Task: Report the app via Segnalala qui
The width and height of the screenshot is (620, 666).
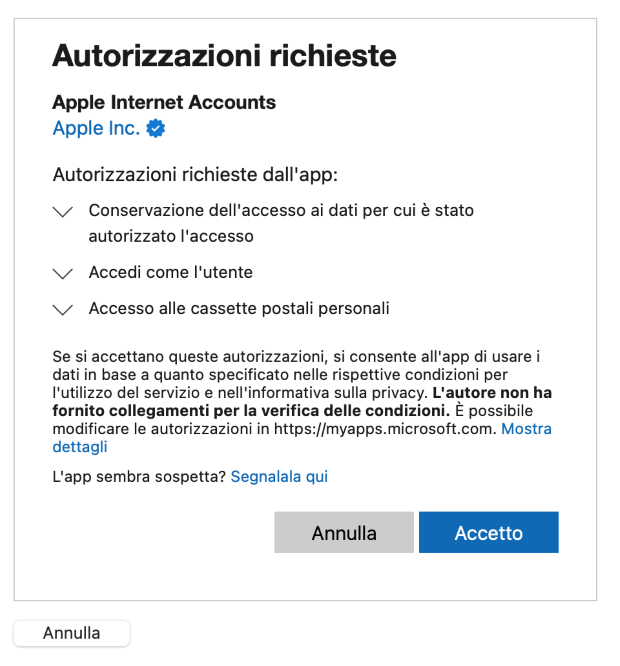Action: tap(279, 477)
